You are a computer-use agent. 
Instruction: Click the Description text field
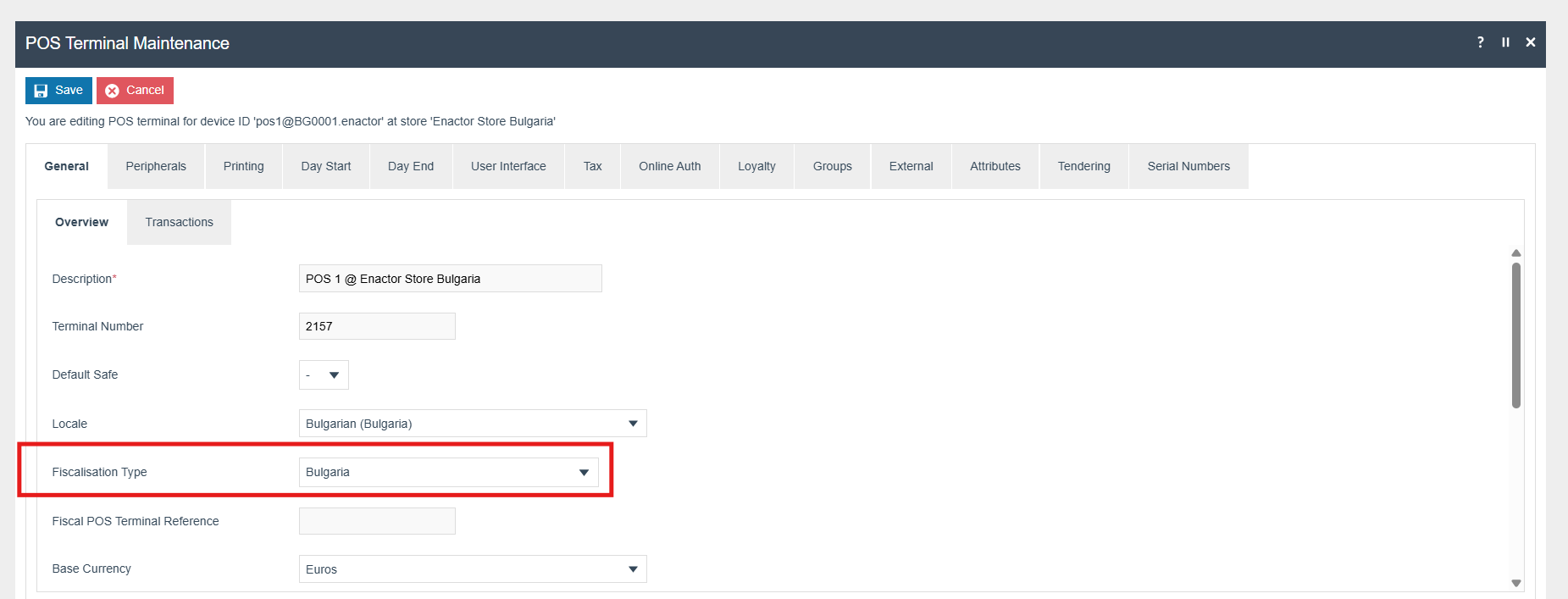pyautogui.click(x=450, y=279)
